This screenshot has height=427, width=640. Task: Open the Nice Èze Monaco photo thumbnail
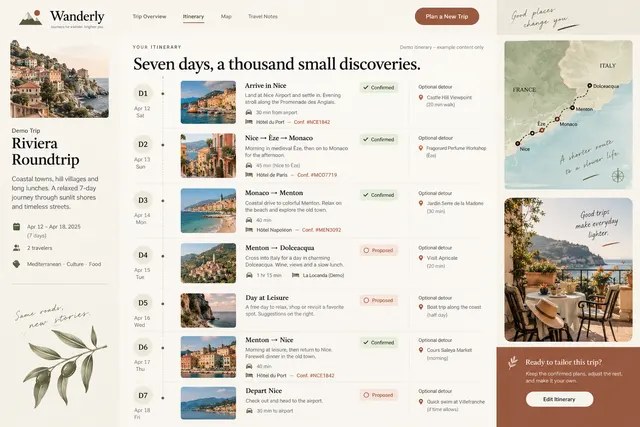(208, 156)
